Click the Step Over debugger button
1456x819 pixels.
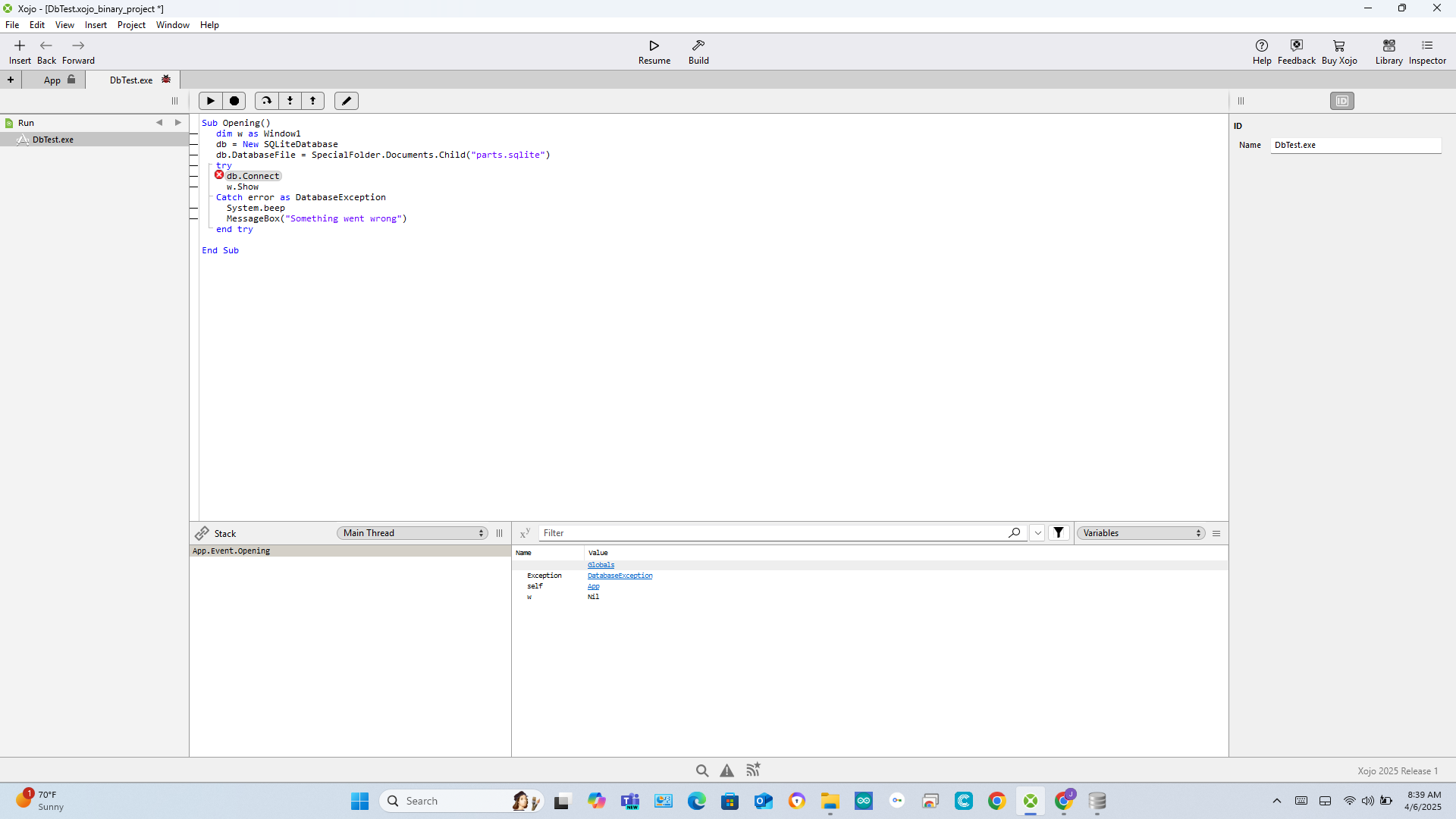(x=266, y=101)
